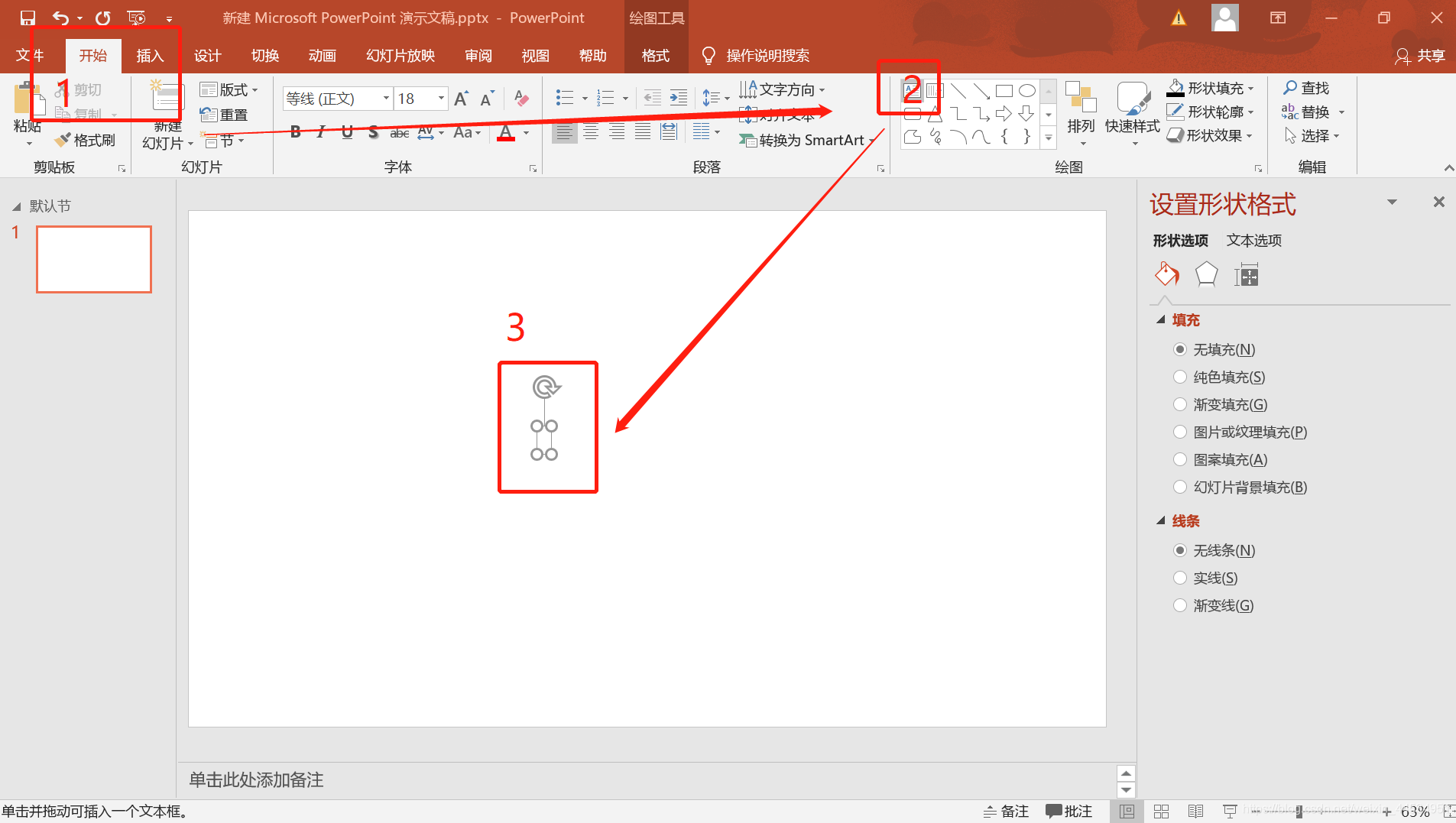Click the Redo icon in title bar
This screenshot has width=1456, height=823.
tap(103, 18)
